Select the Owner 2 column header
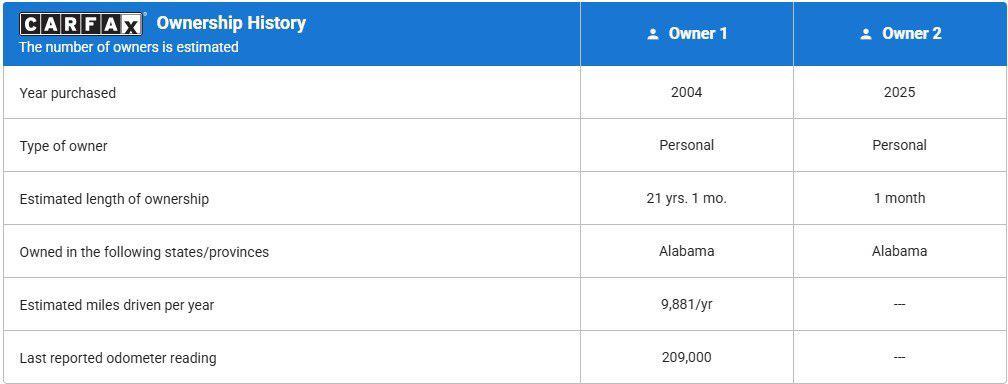 click(x=900, y=33)
